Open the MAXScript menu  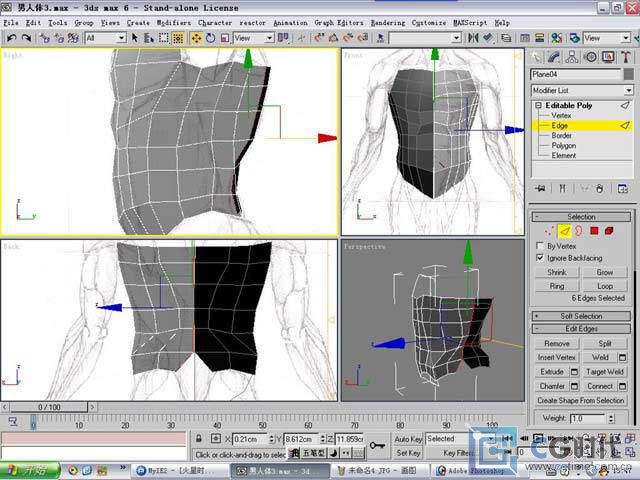(470, 23)
